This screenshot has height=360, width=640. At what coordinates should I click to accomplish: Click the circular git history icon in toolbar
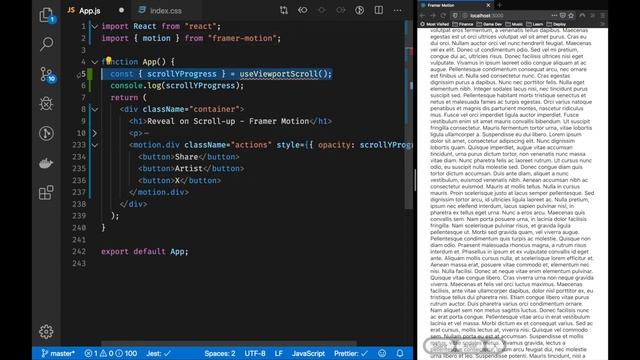tap(359, 10)
